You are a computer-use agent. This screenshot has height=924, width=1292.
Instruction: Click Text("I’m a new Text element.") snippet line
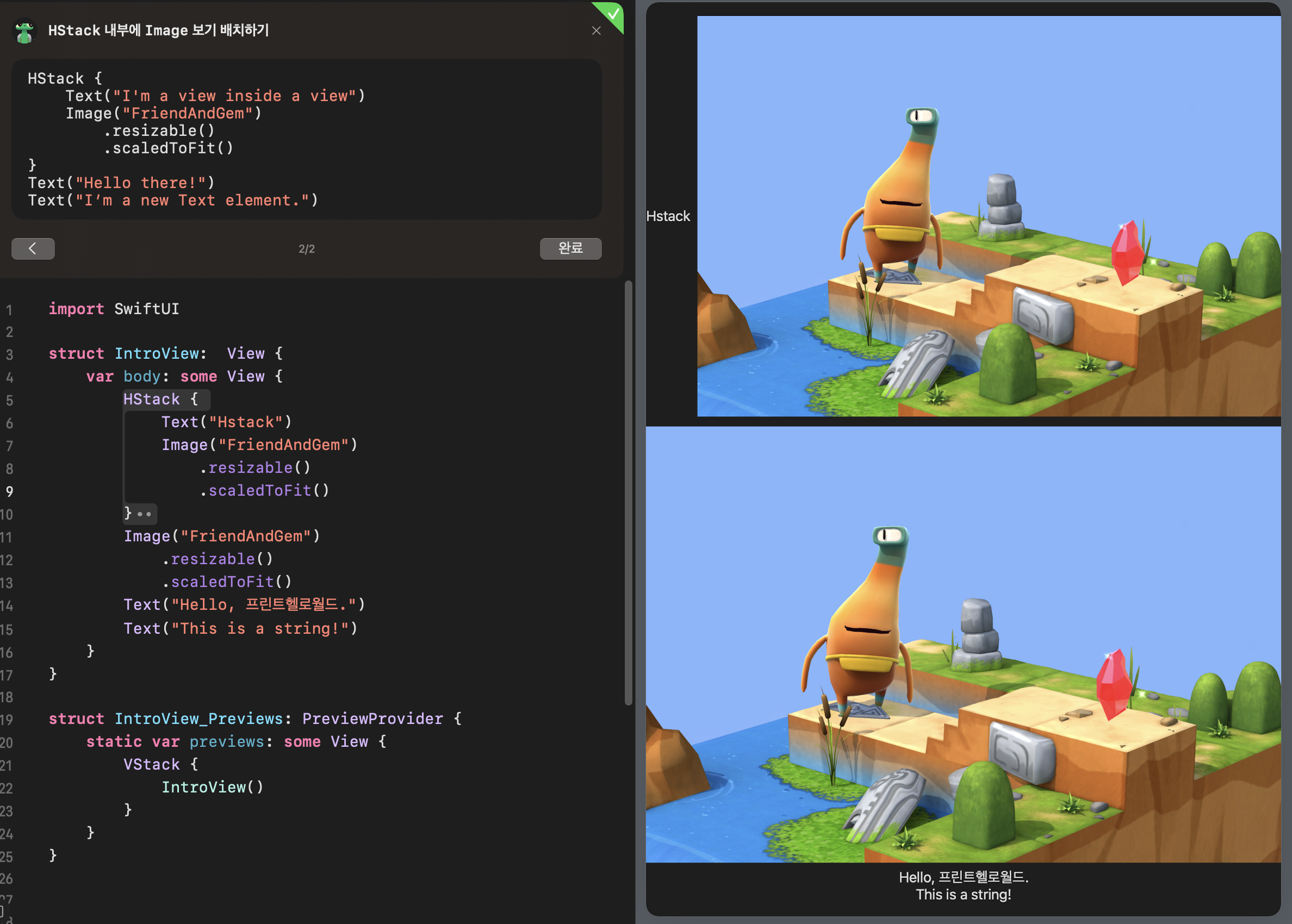(173, 200)
